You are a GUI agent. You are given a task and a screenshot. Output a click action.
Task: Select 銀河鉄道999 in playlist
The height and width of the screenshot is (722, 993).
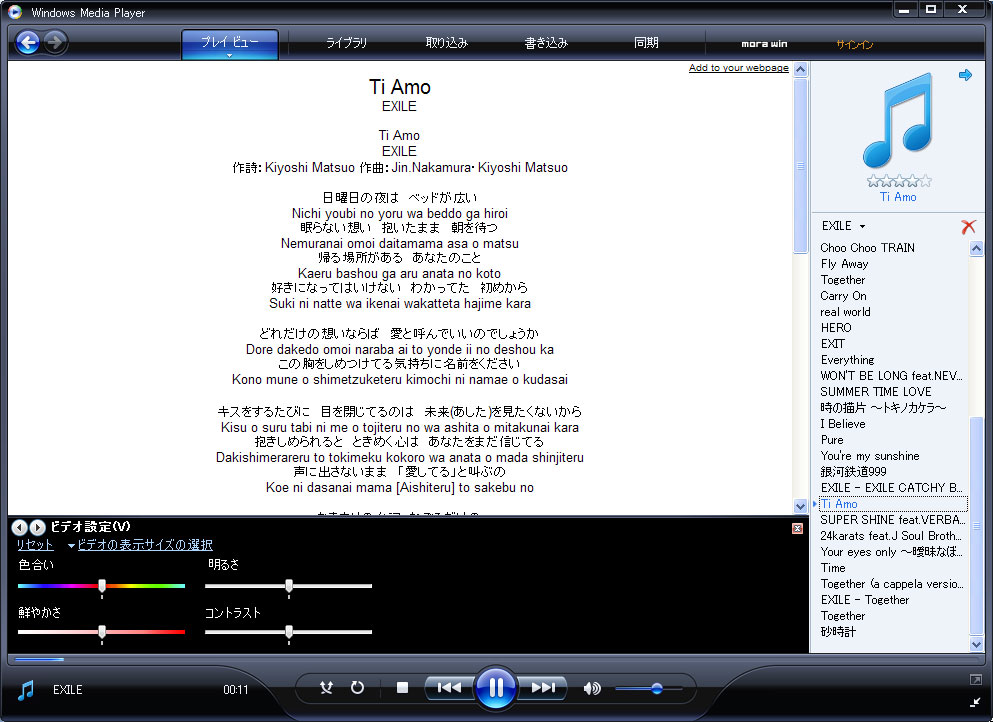click(853, 472)
